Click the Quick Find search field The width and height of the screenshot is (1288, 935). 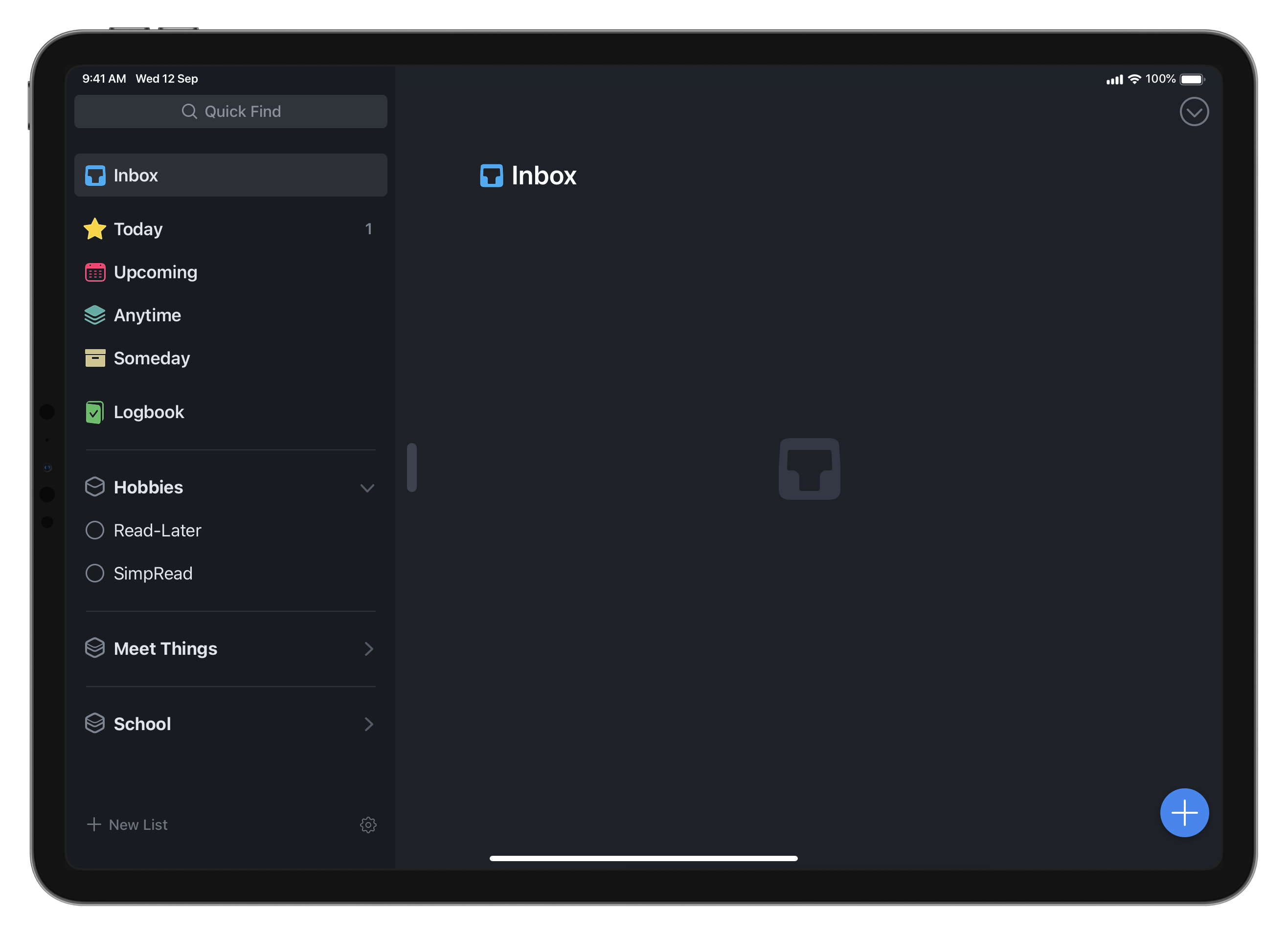point(230,111)
